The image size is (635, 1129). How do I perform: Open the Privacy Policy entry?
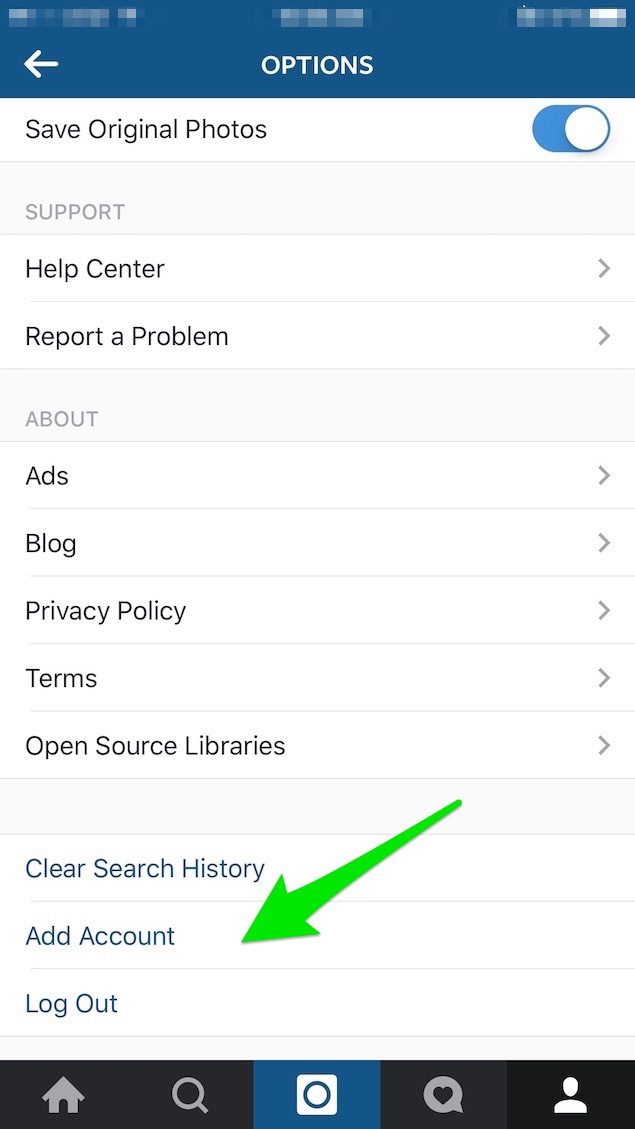point(318,611)
